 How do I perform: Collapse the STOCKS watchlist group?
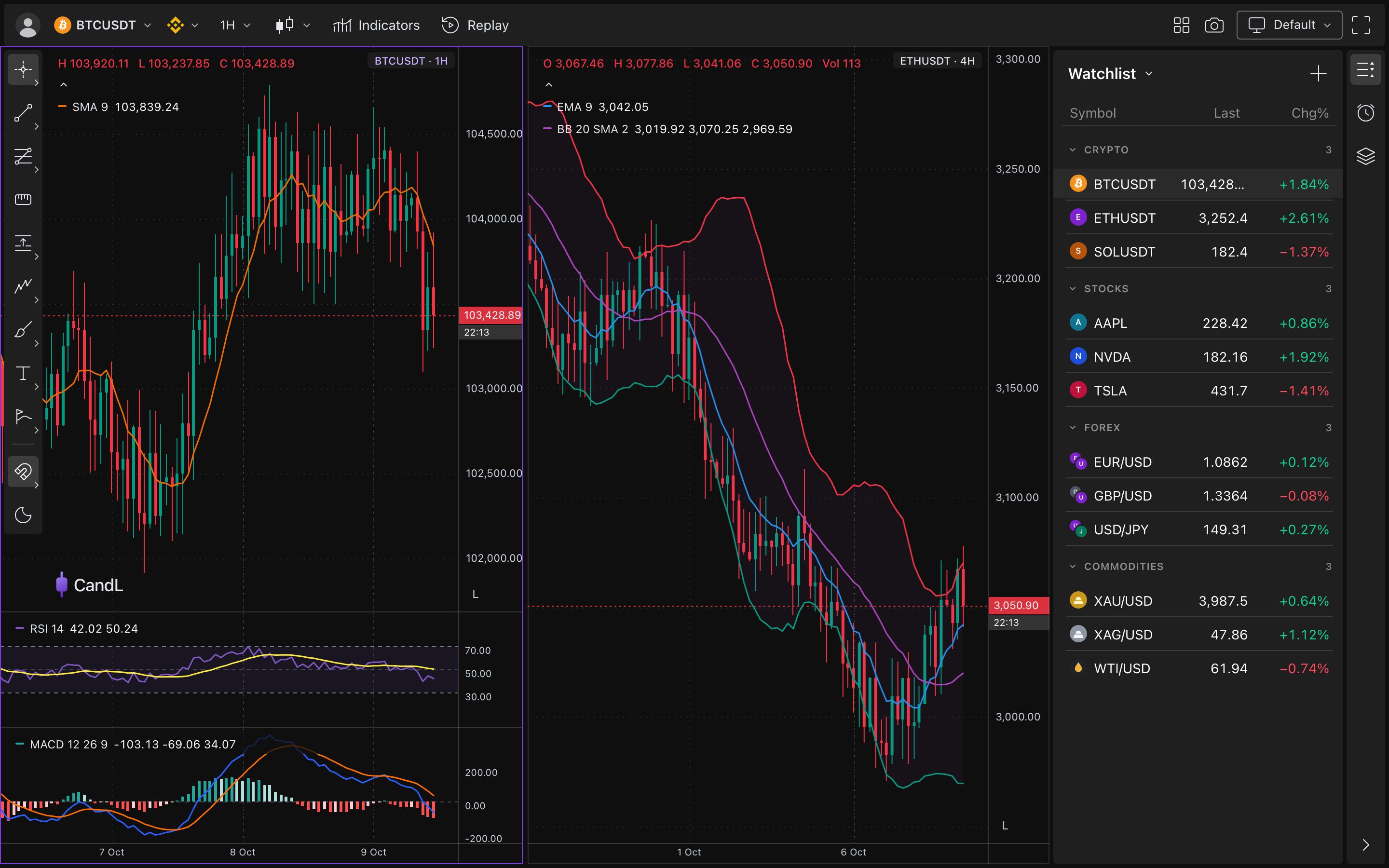coord(1073,289)
